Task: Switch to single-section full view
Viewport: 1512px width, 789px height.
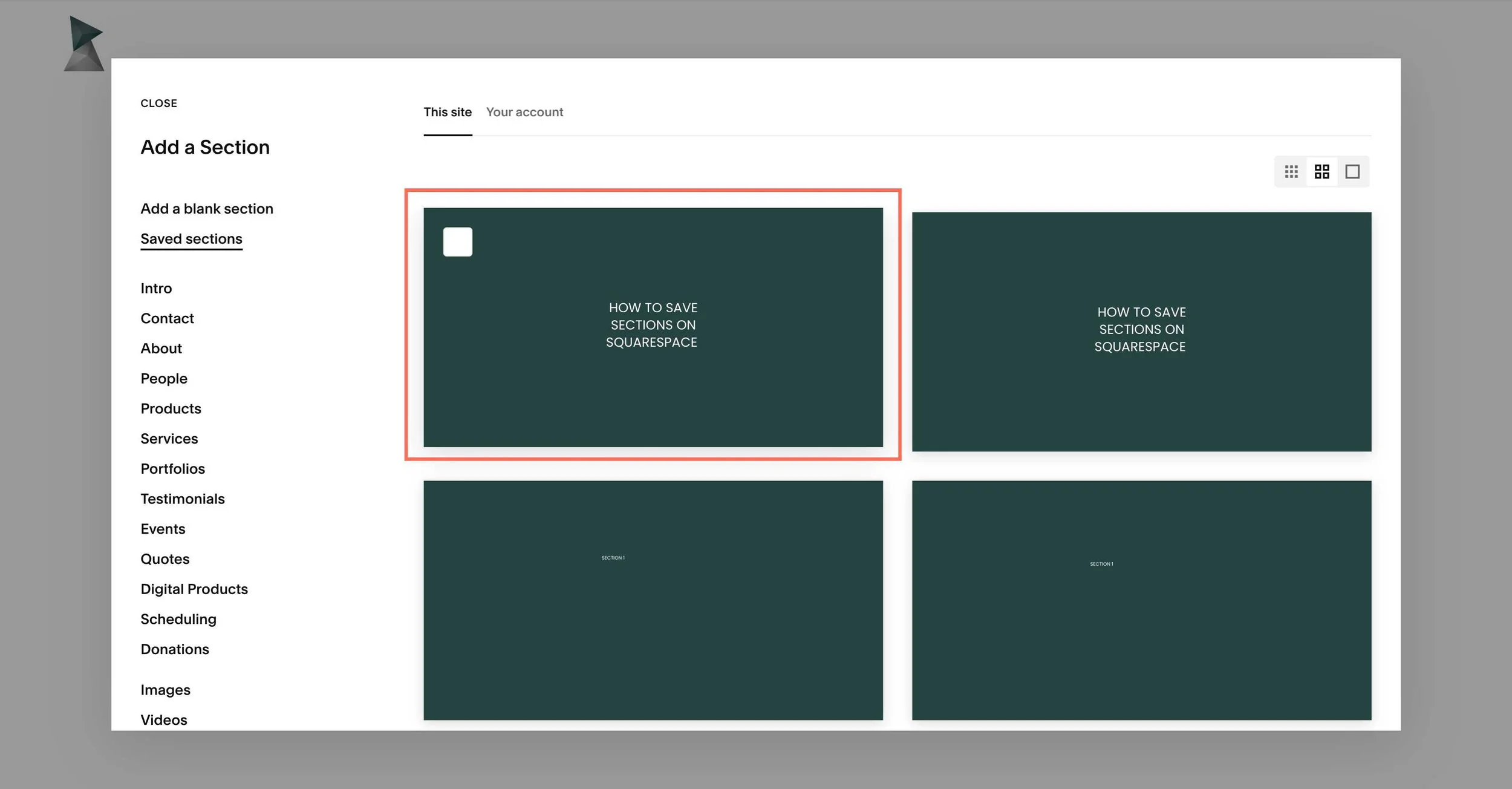Action: click(1354, 171)
